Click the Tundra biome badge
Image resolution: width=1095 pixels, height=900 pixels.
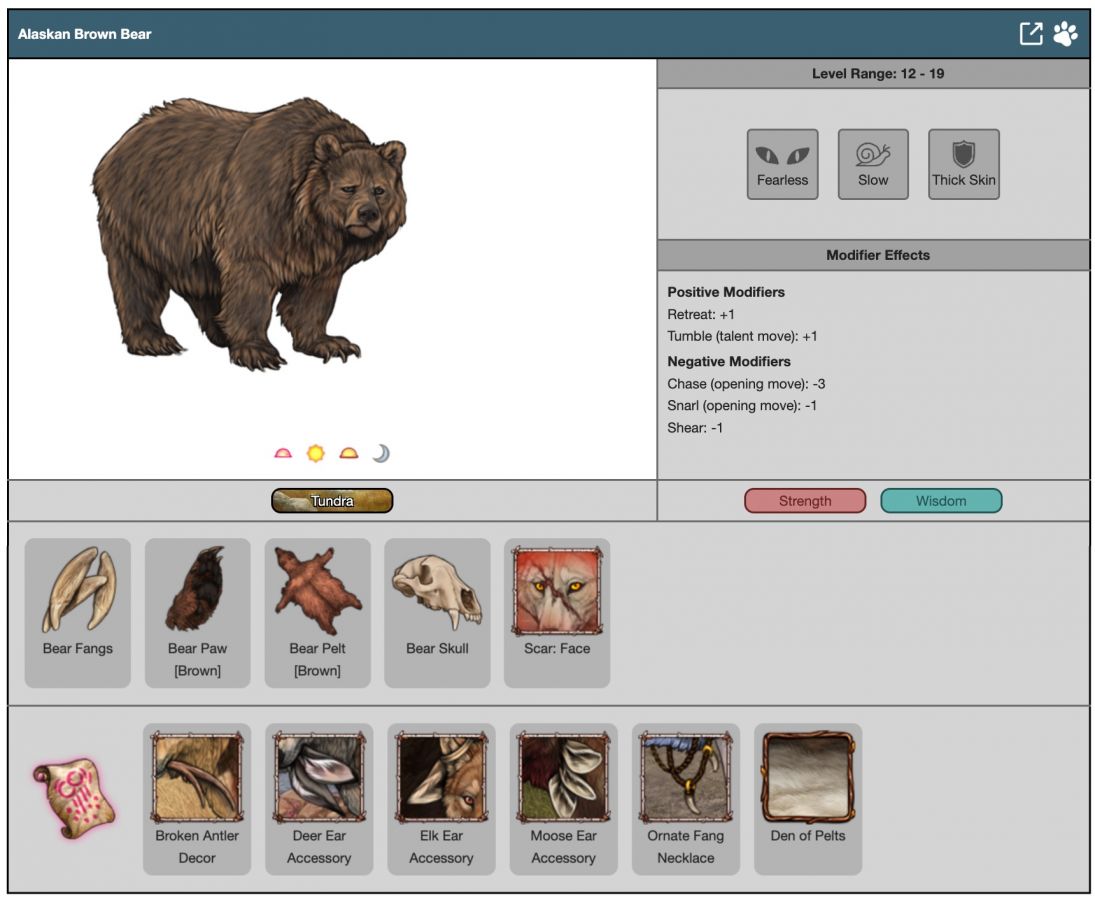tap(332, 501)
